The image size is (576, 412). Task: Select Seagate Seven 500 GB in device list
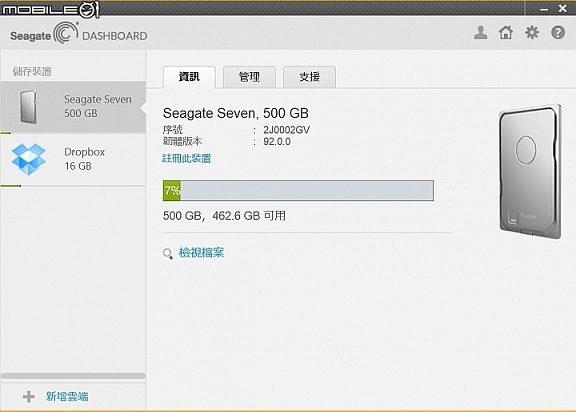73,106
